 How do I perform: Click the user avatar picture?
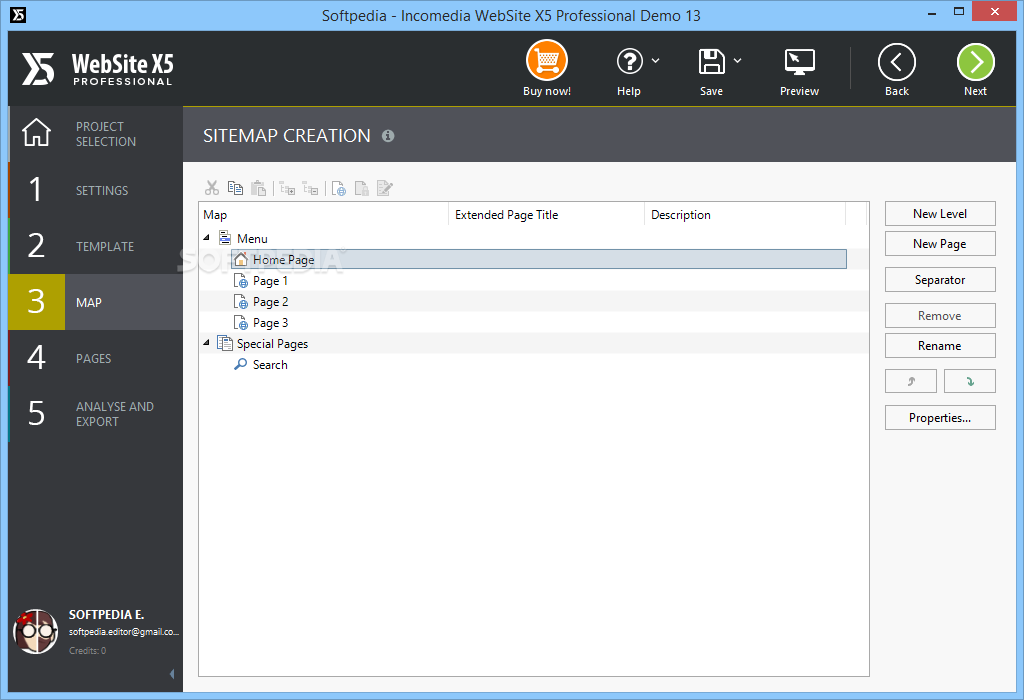coord(36,631)
